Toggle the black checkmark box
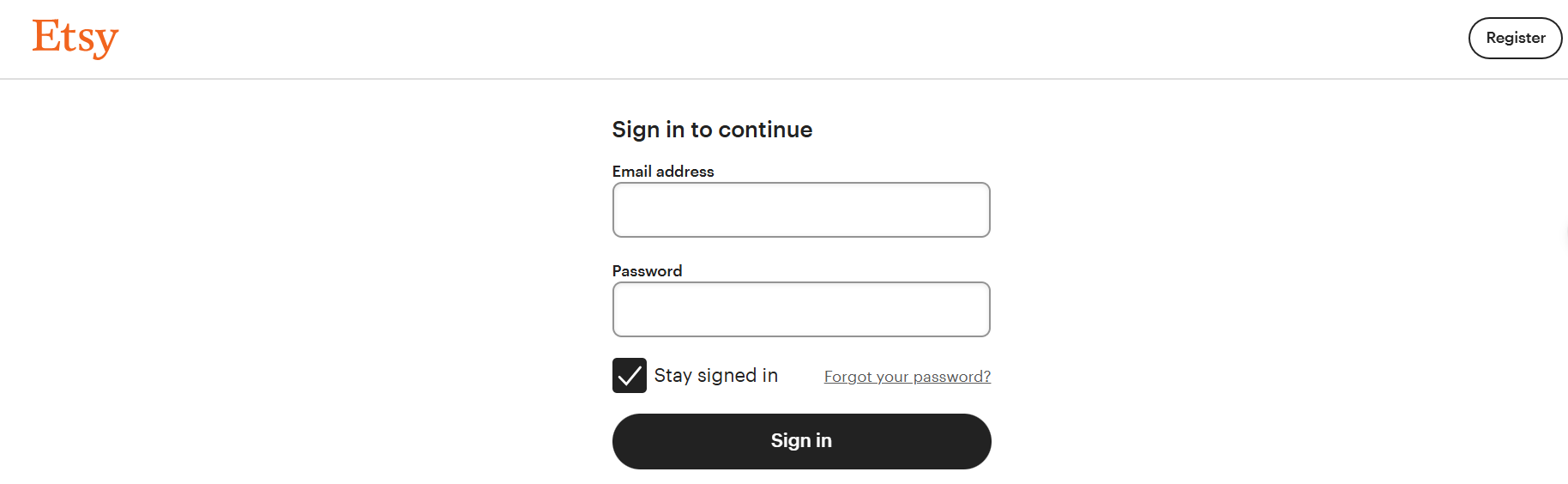This screenshot has width=1568, height=484. click(630, 376)
